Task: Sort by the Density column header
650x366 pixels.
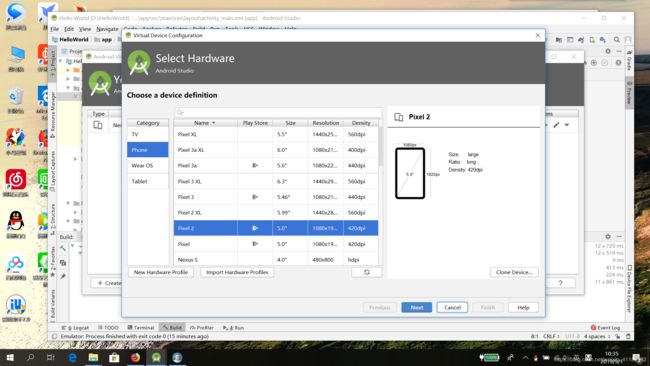Action: (x=361, y=123)
